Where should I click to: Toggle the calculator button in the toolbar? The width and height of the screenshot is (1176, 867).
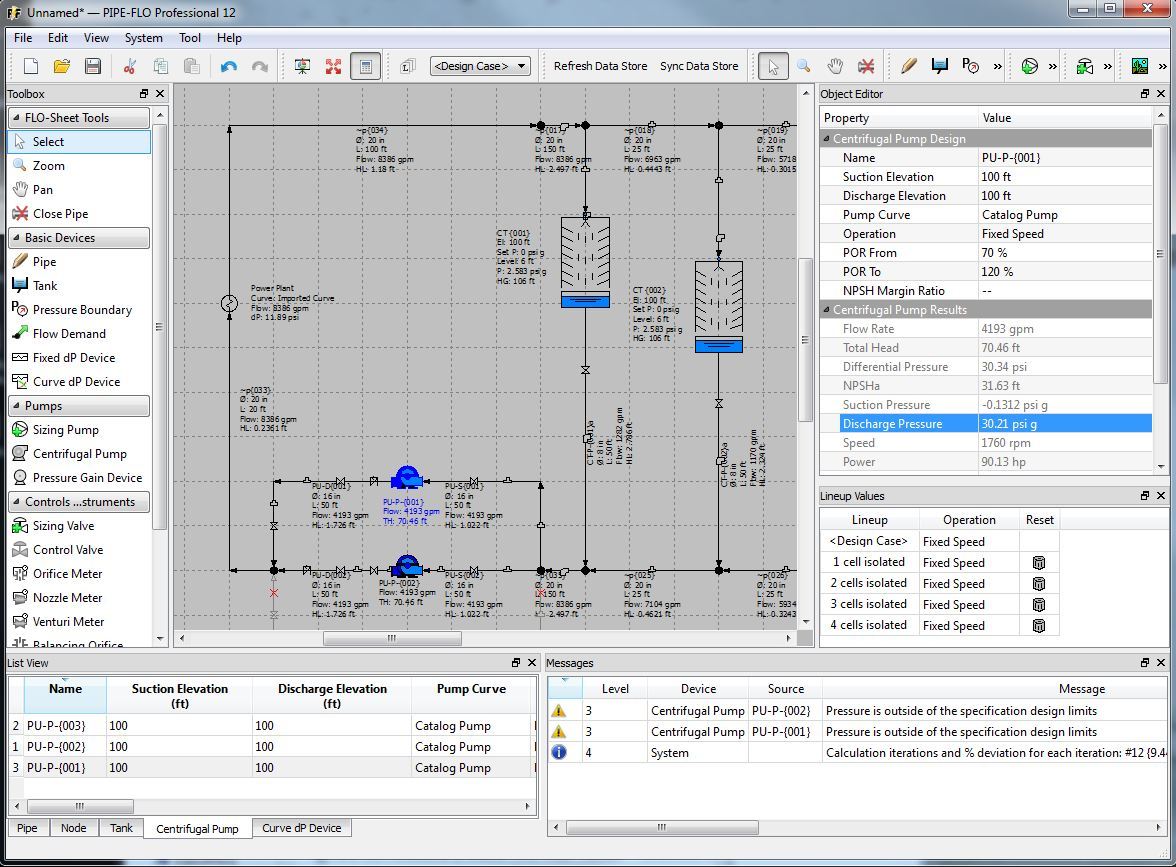[x=366, y=66]
